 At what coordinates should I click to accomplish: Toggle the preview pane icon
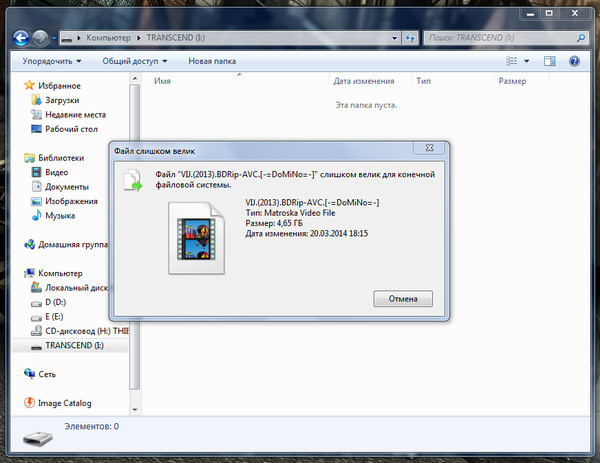point(549,61)
